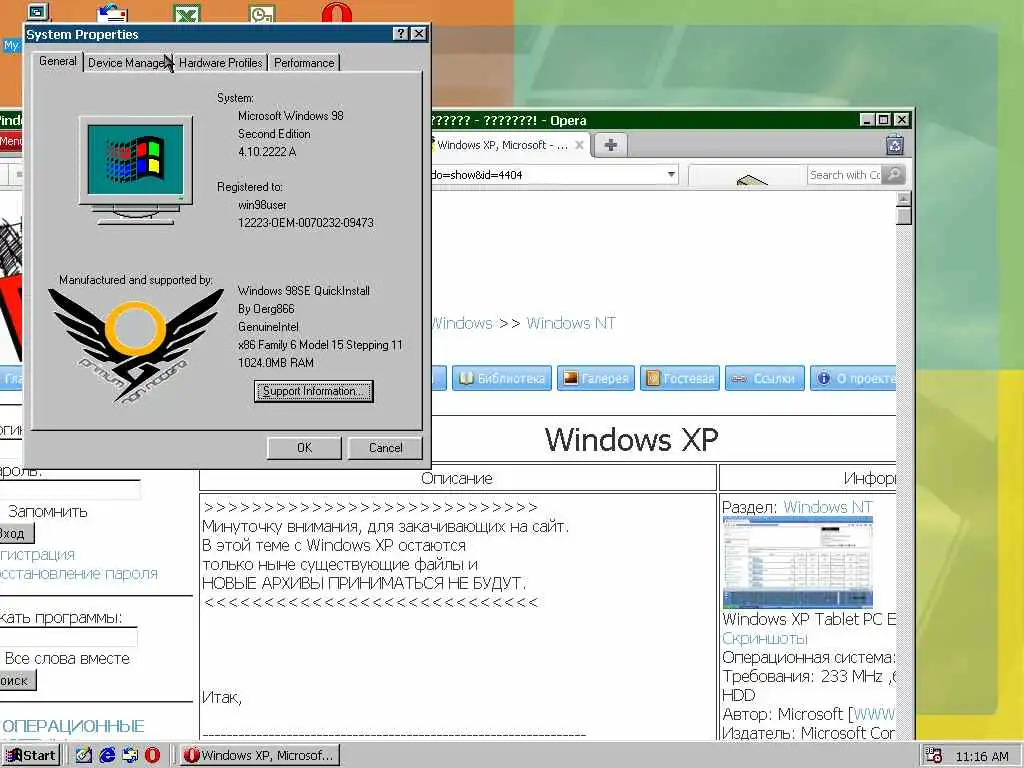Image resolution: width=1024 pixels, height=768 pixels.
Task: Expand the Opera address bar dropdown arrow
Action: coord(671,174)
